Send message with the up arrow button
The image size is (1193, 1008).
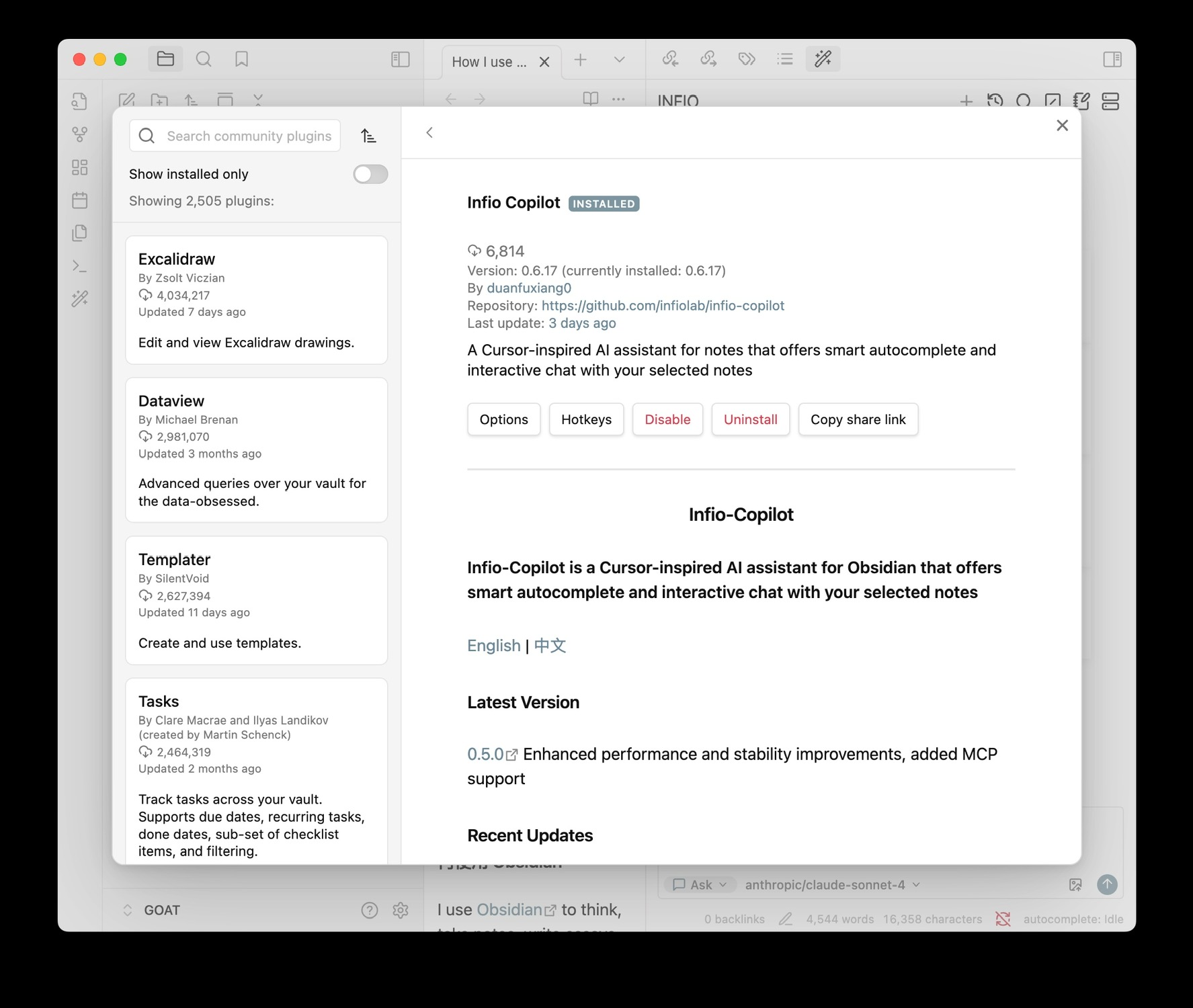tap(1107, 884)
